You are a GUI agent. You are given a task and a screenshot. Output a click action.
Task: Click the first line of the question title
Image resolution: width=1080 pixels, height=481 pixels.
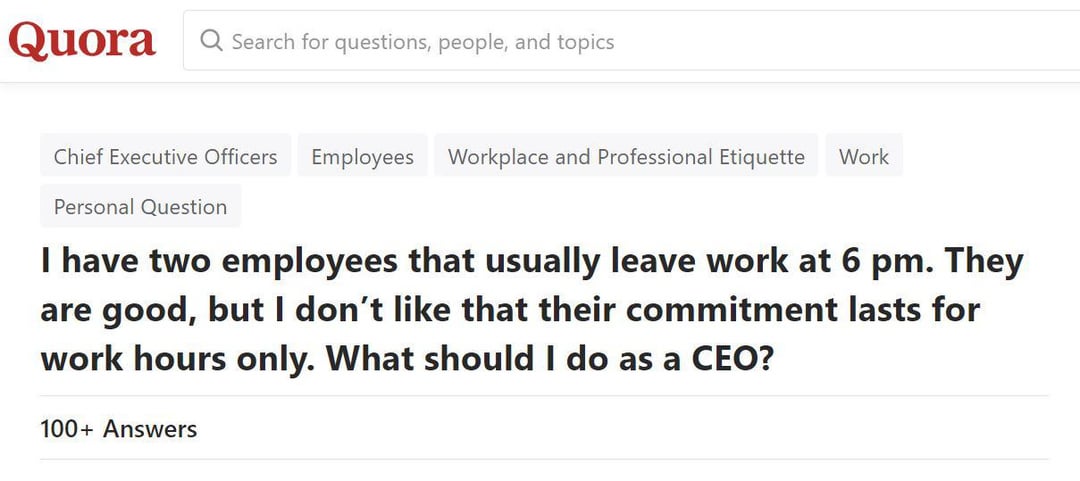click(x=532, y=263)
